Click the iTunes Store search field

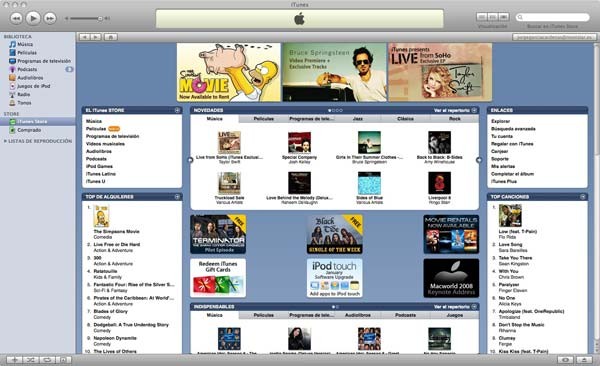(553, 17)
